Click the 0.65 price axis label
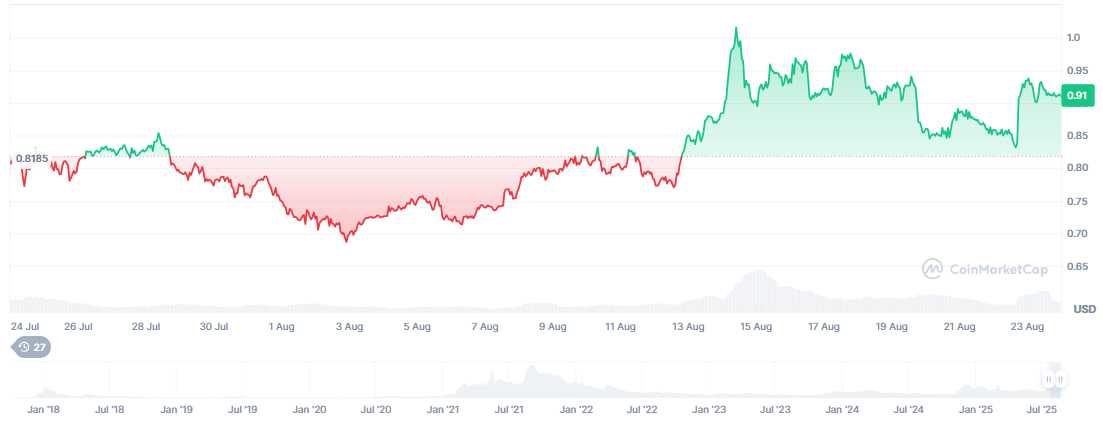The height and width of the screenshot is (425, 1103). pyautogui.click(x=1077, y=267)
